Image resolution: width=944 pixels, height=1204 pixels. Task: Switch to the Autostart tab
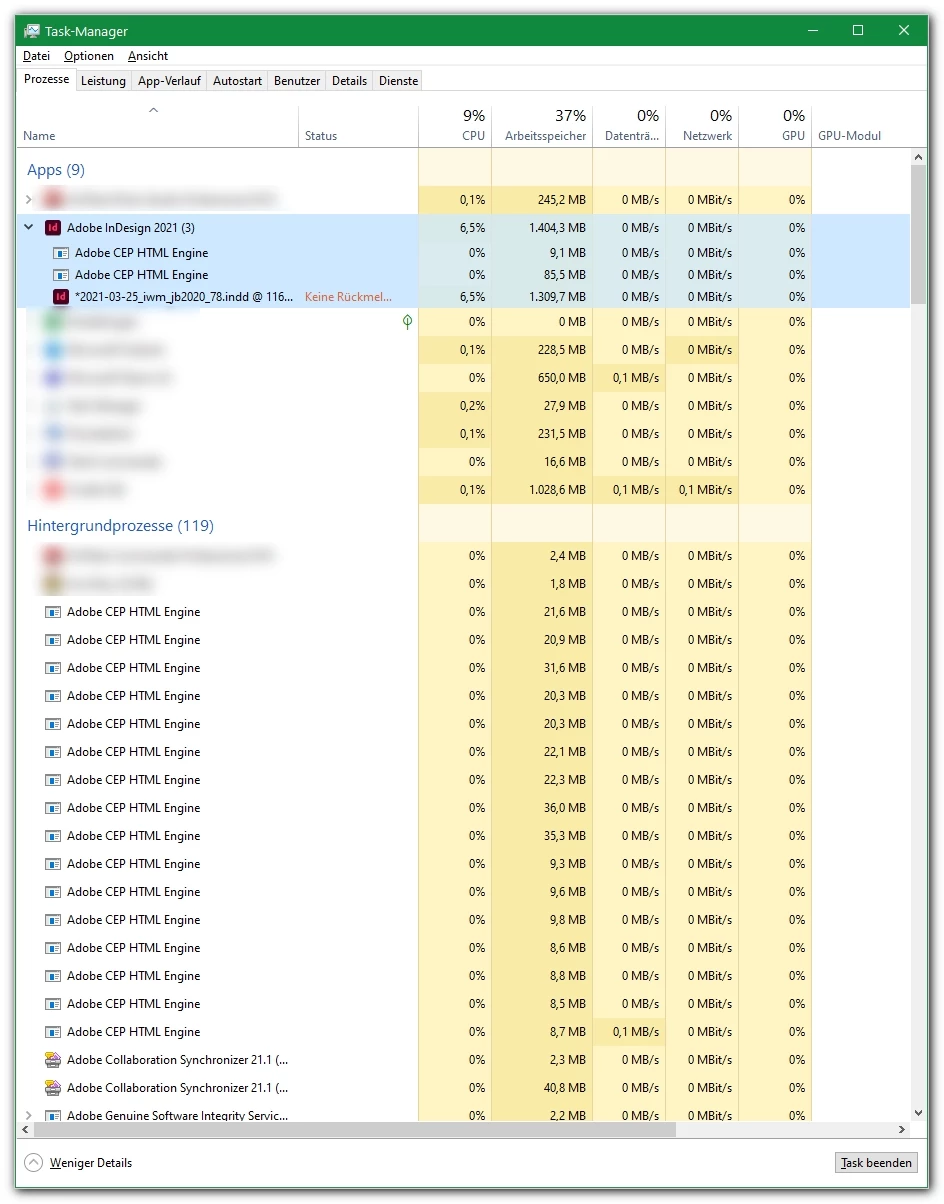click(x=238, y=81)
